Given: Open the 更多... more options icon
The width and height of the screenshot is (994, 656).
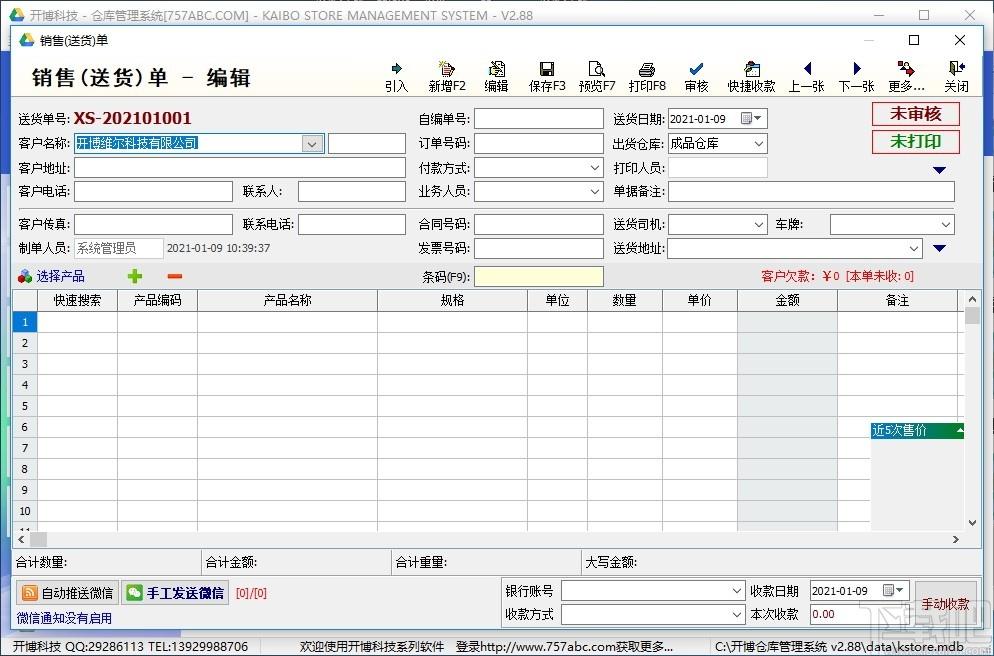Looking at the screenshot, I should [907, 77].
